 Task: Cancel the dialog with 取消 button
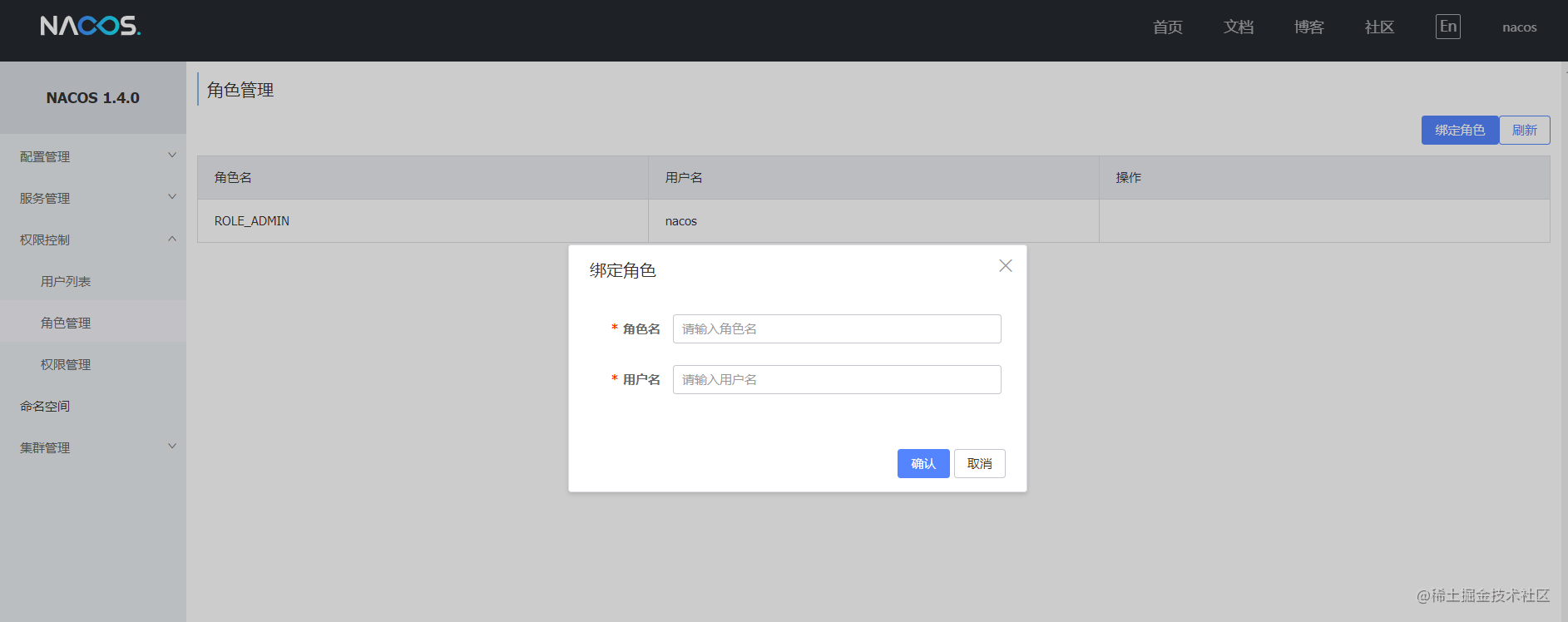click(x=980, y=463)
